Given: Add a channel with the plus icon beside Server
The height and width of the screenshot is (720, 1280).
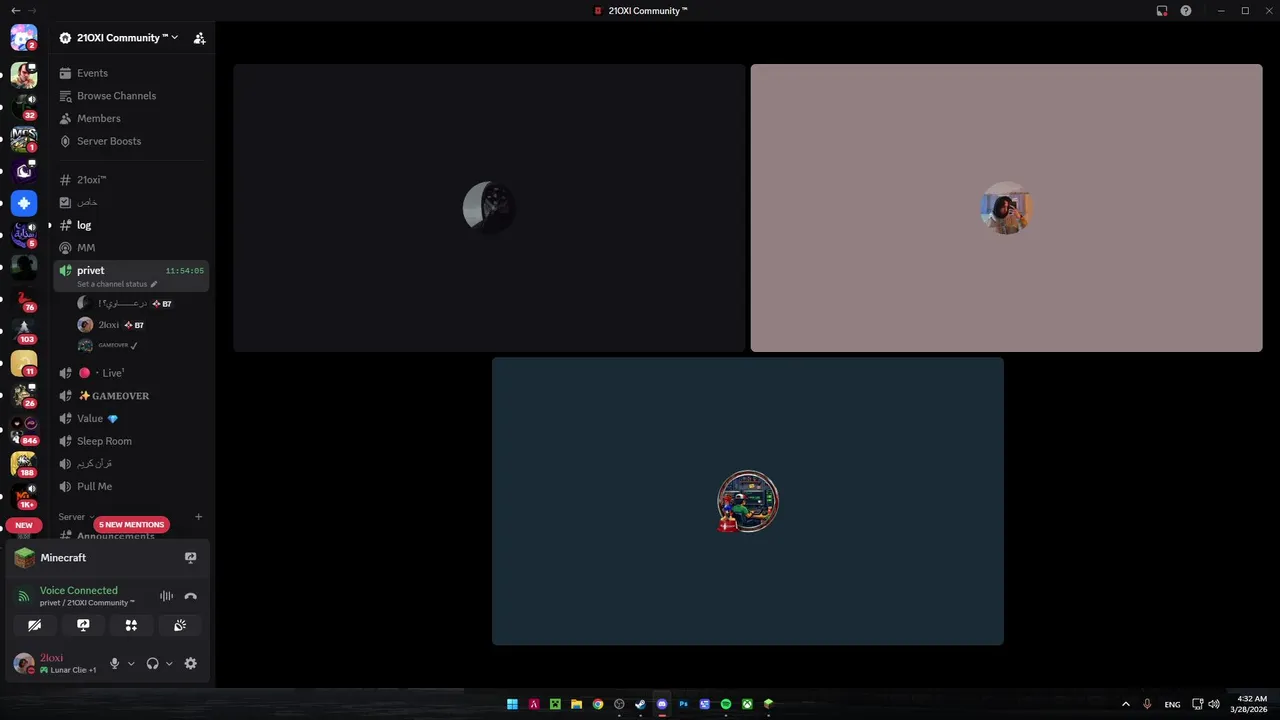Looking at the screenshot, I should pos(198,517).
